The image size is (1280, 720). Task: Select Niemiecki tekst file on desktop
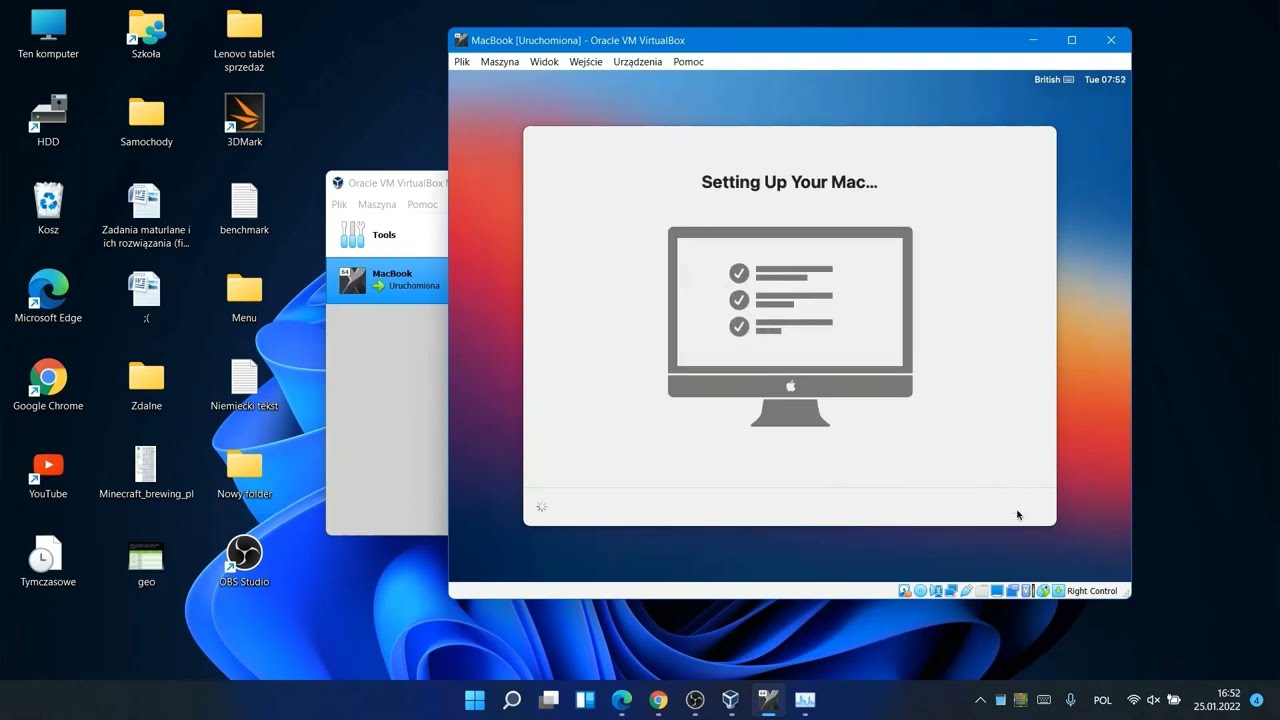[x=244, y=386]
